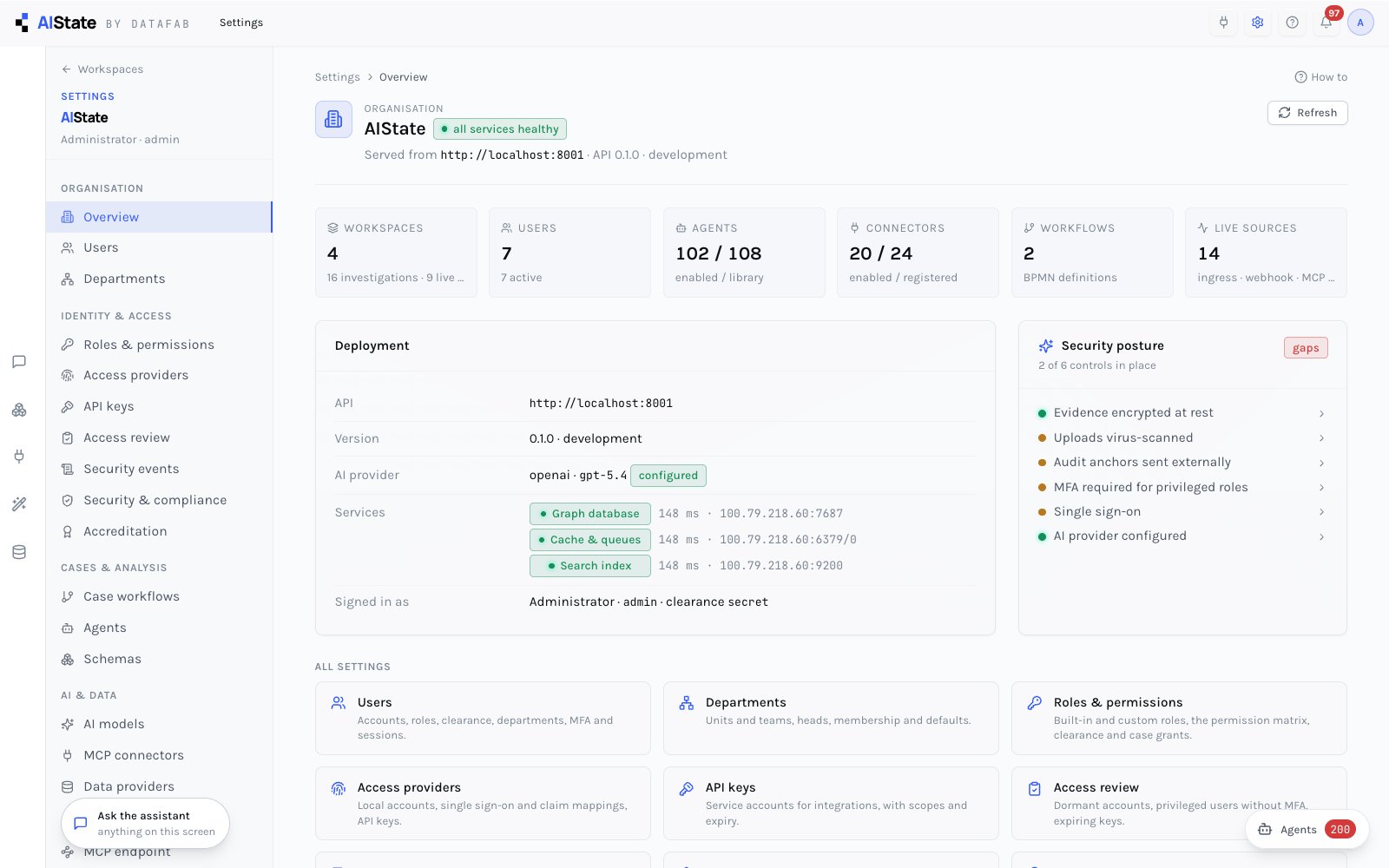The image size is (1389, 868).
Task: Click the red gaps badge
Action: [1306, 348]
